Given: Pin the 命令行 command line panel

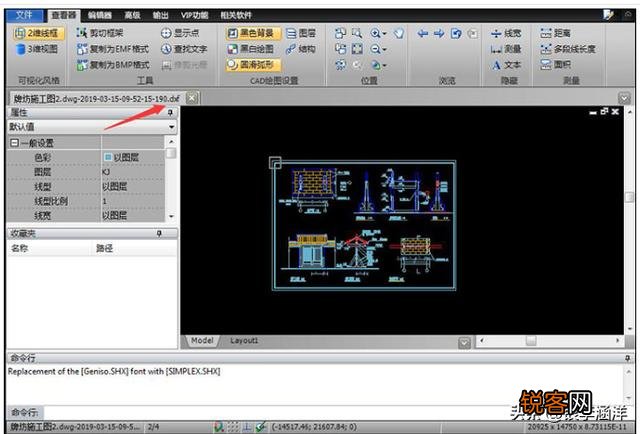Looking at the screenshot, I should (627, 358).
